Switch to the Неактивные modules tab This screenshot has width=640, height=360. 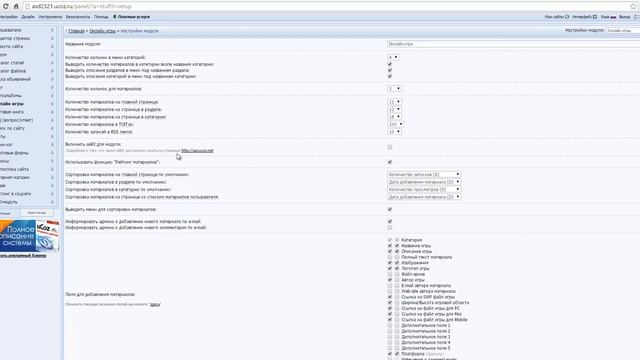(x=37, y=213)
